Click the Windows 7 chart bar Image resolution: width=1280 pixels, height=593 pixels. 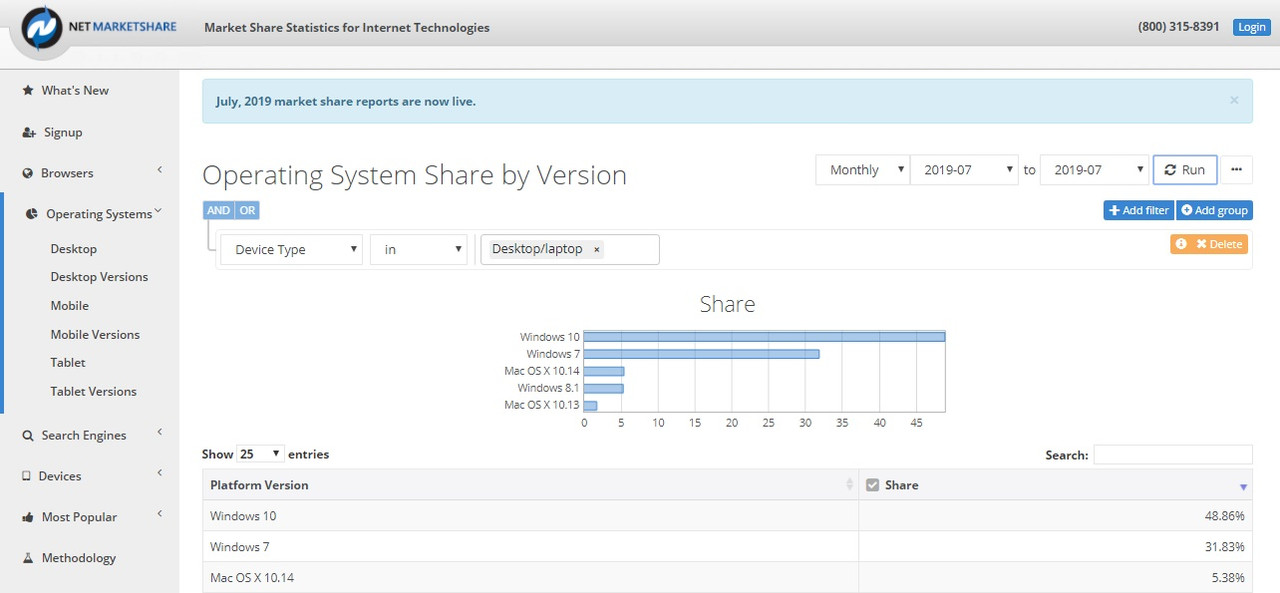pos(701,354)
